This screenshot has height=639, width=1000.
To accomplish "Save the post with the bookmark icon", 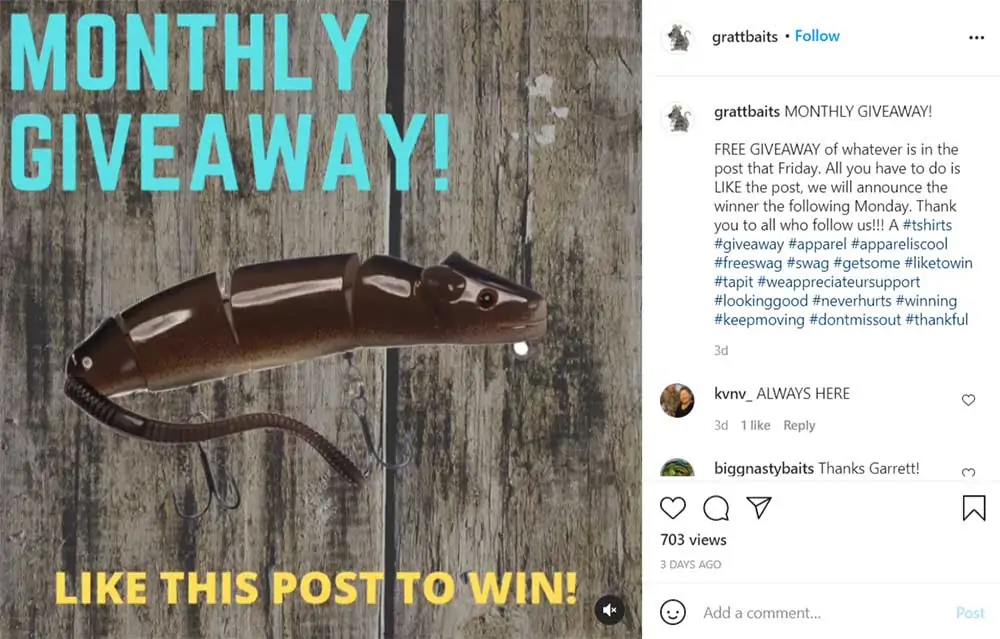I will point(974,508).
